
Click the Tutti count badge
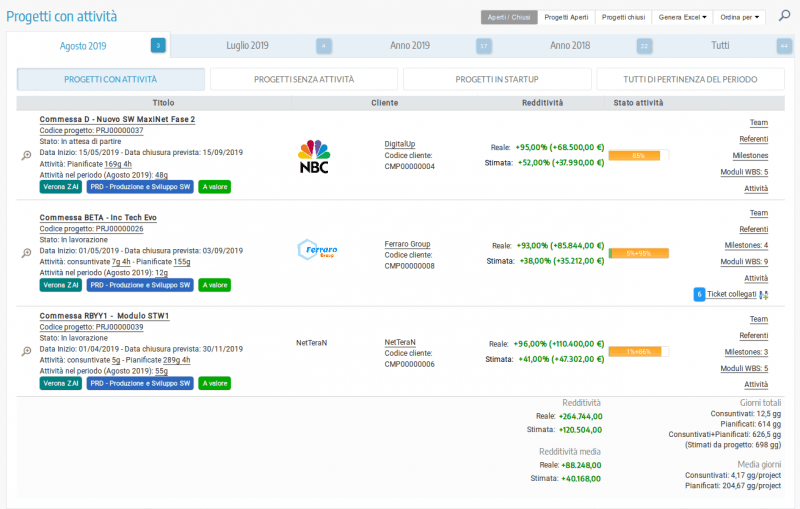[784, 46]
